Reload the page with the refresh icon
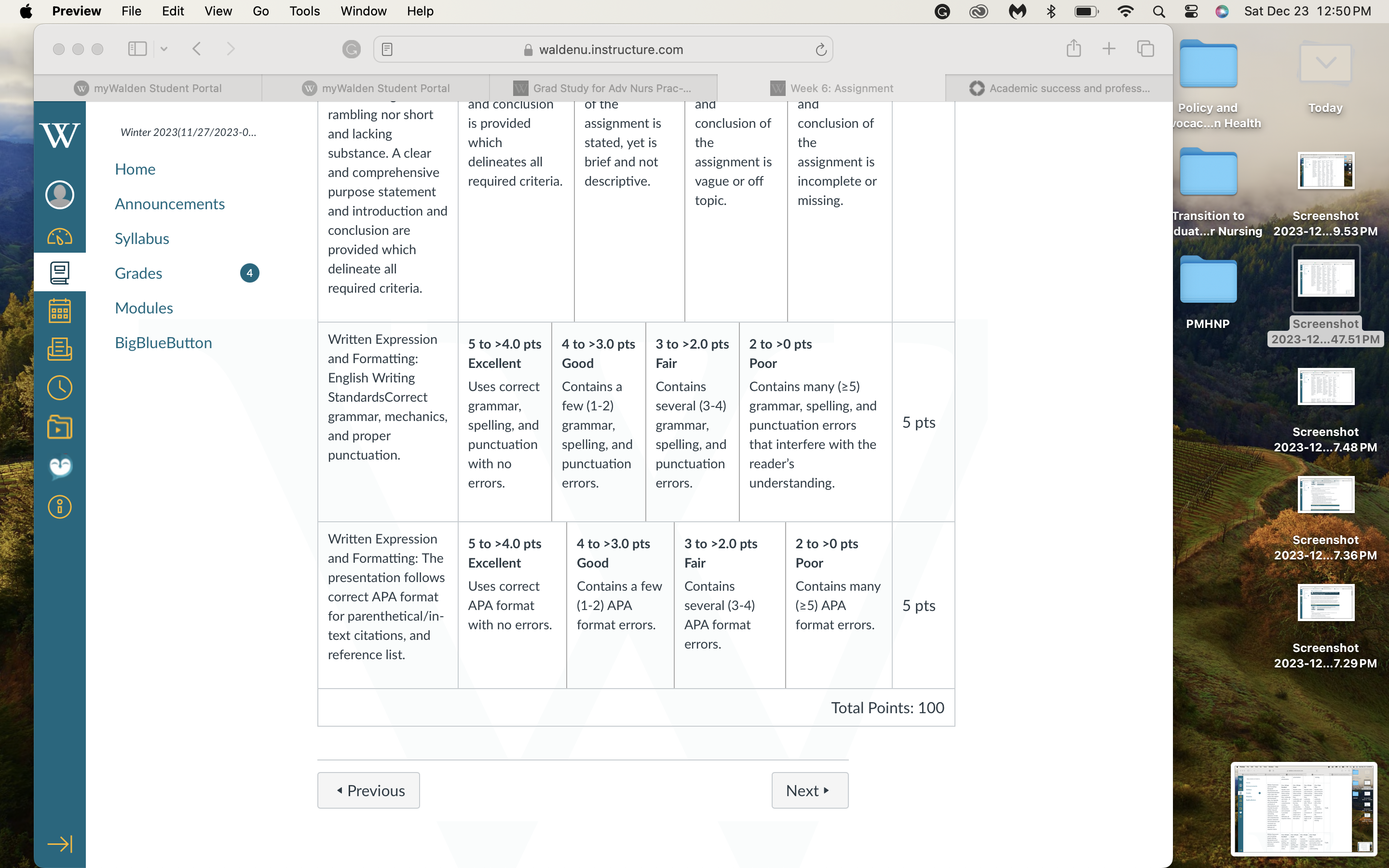Screen dimensions: 1389x868 (x=821, y=49)
